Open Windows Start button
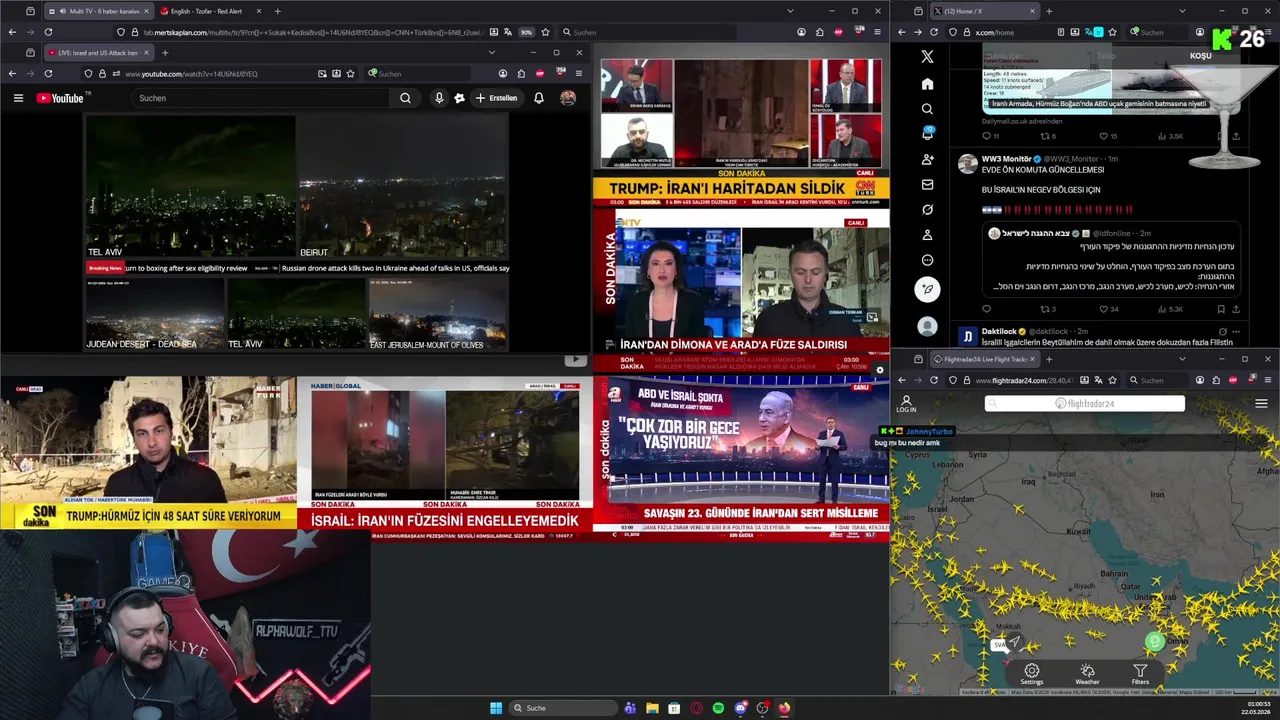1280x720 pixels. tap(496, 708)
